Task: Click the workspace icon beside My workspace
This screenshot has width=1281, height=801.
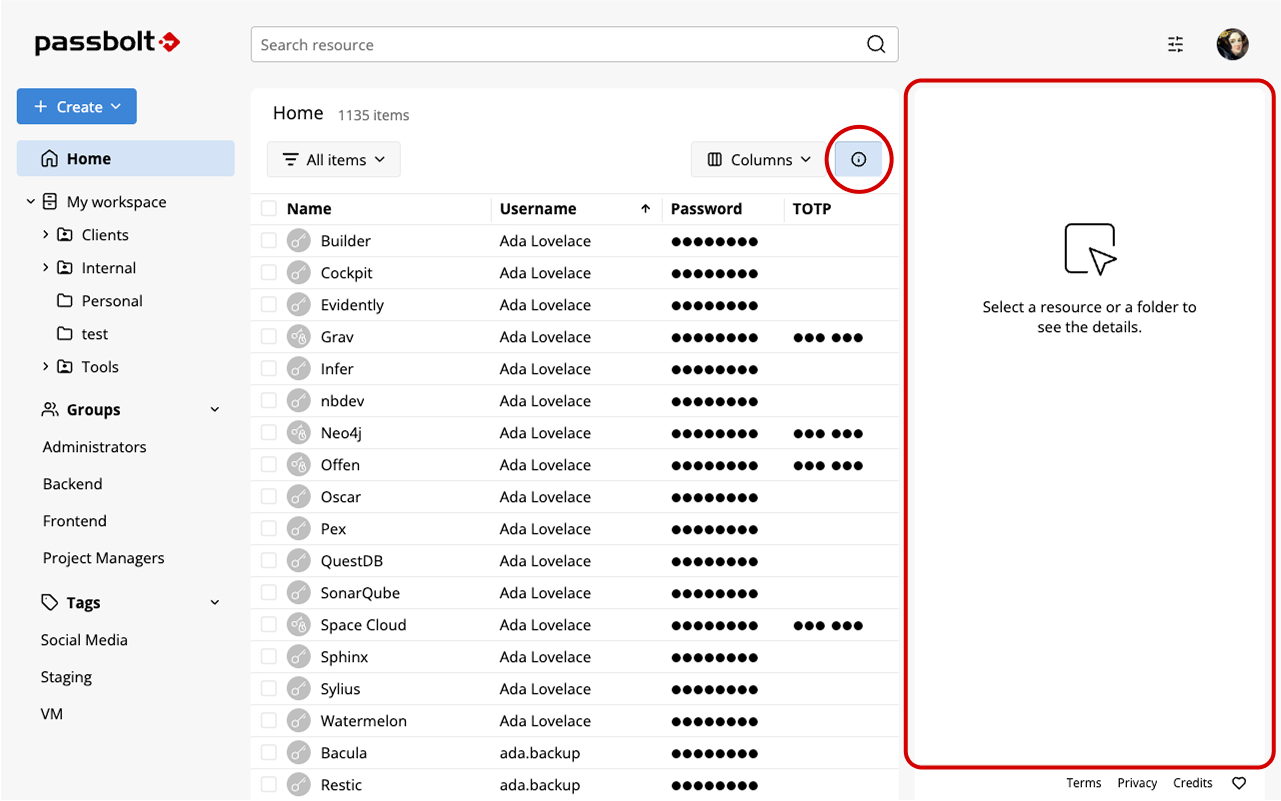Action: pyautogui.click(x=50, y=202)
